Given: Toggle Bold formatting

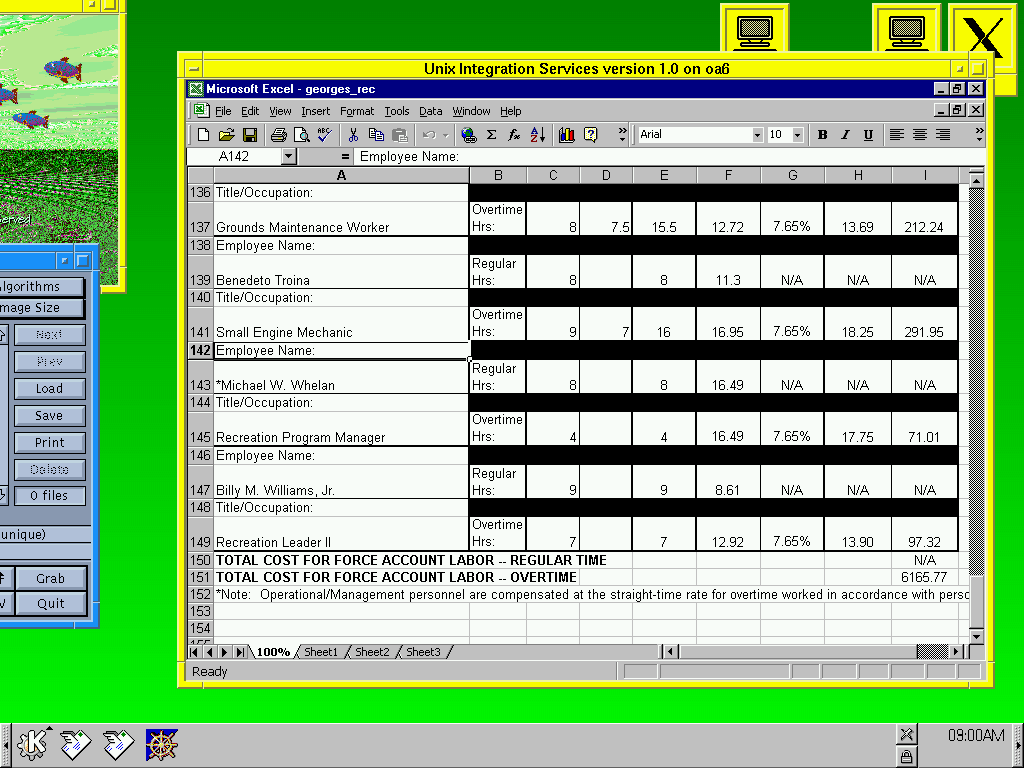Looking at the screenshot, I should click(822, 135).
